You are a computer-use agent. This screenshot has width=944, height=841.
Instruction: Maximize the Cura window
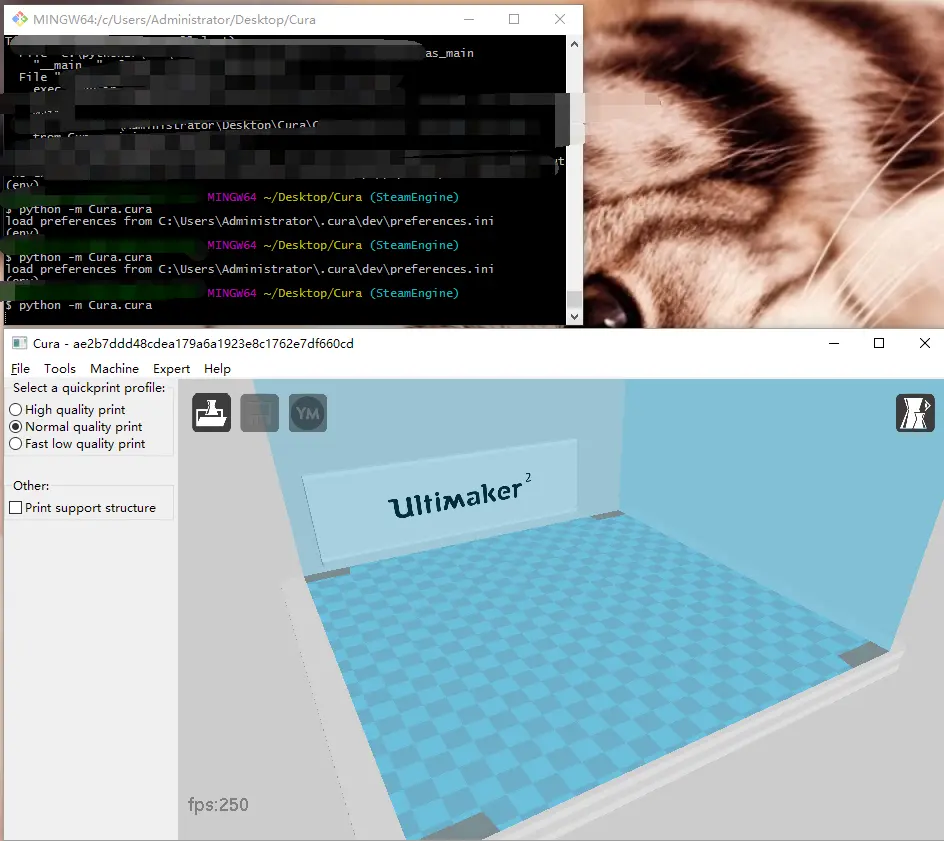click(879, 343)
